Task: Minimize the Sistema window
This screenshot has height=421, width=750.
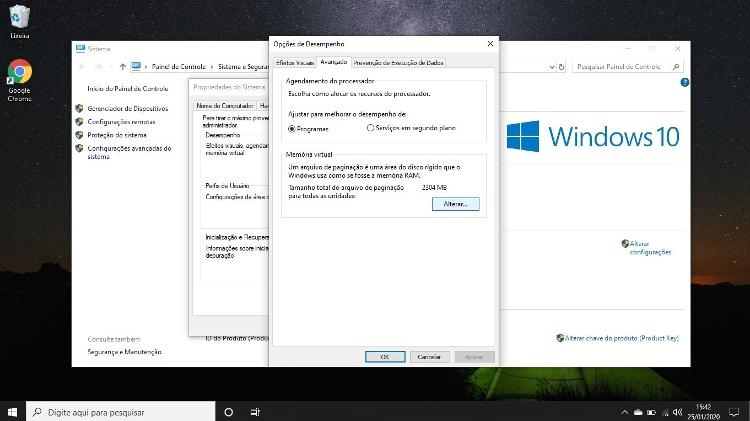Action: [628, 48]
